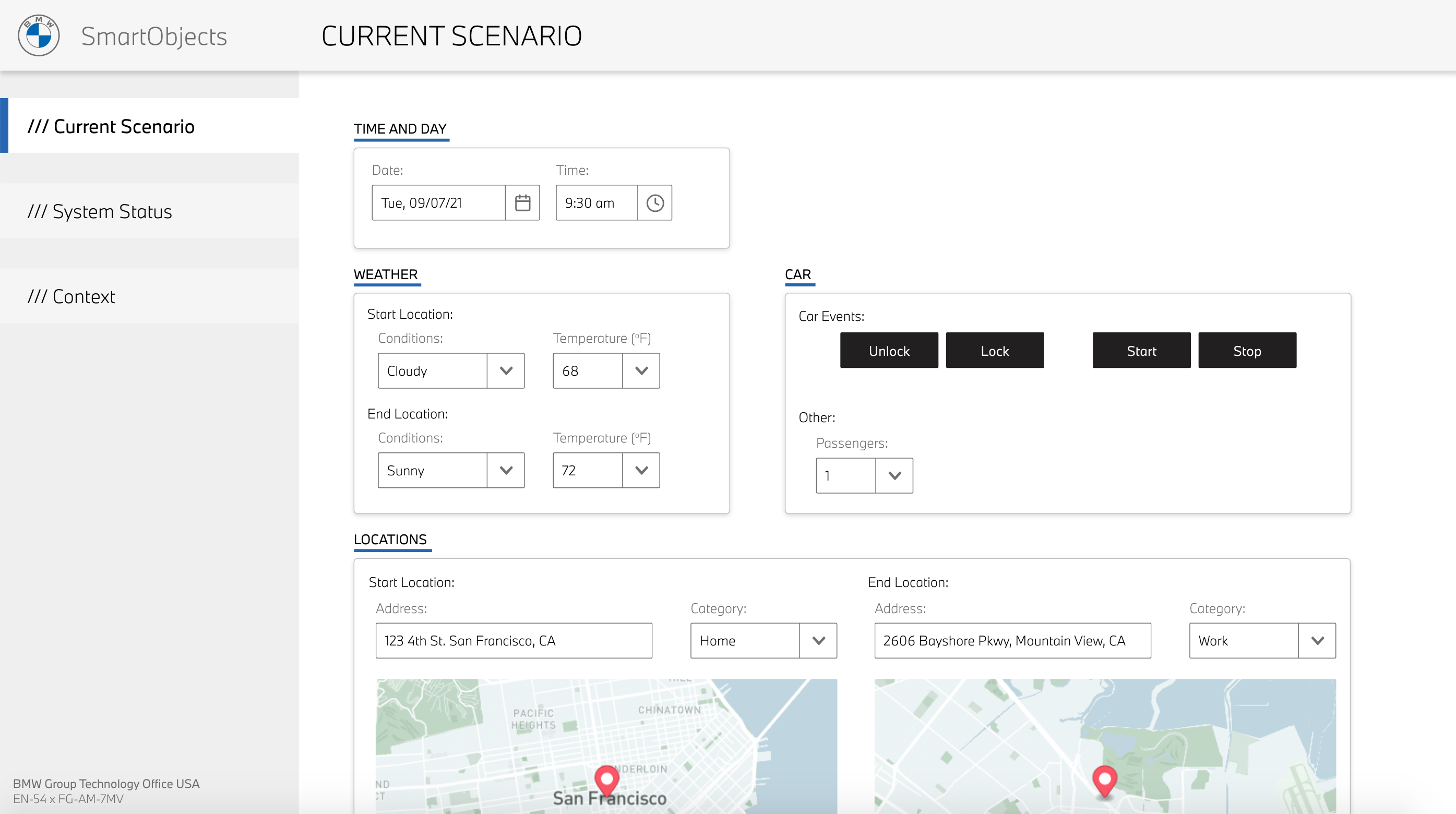1456x814 pixels.
Task: Click the Lock car event button
Action: (x=995, y=351)
